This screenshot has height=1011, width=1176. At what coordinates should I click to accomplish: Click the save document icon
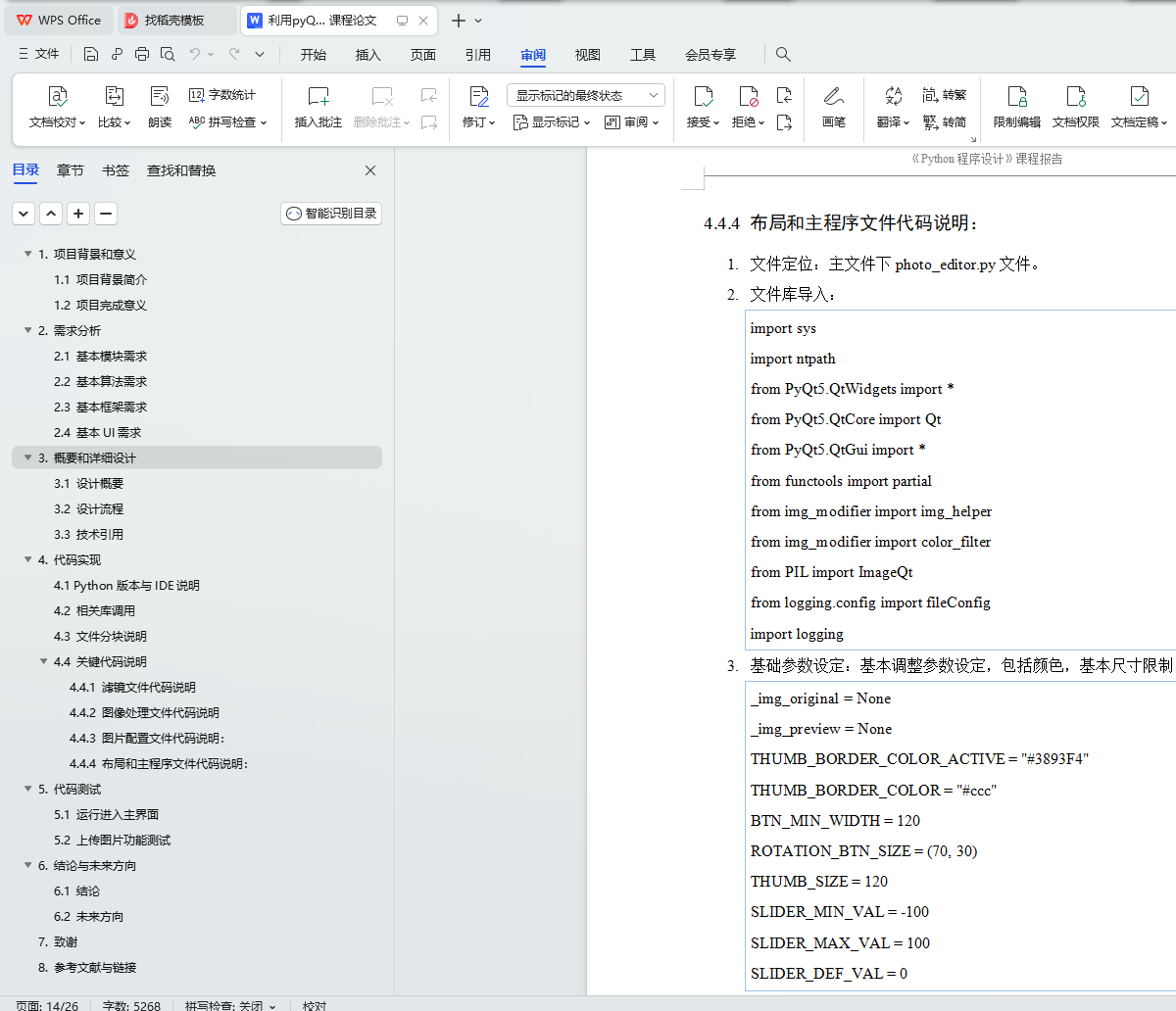(x=91, y=54)
